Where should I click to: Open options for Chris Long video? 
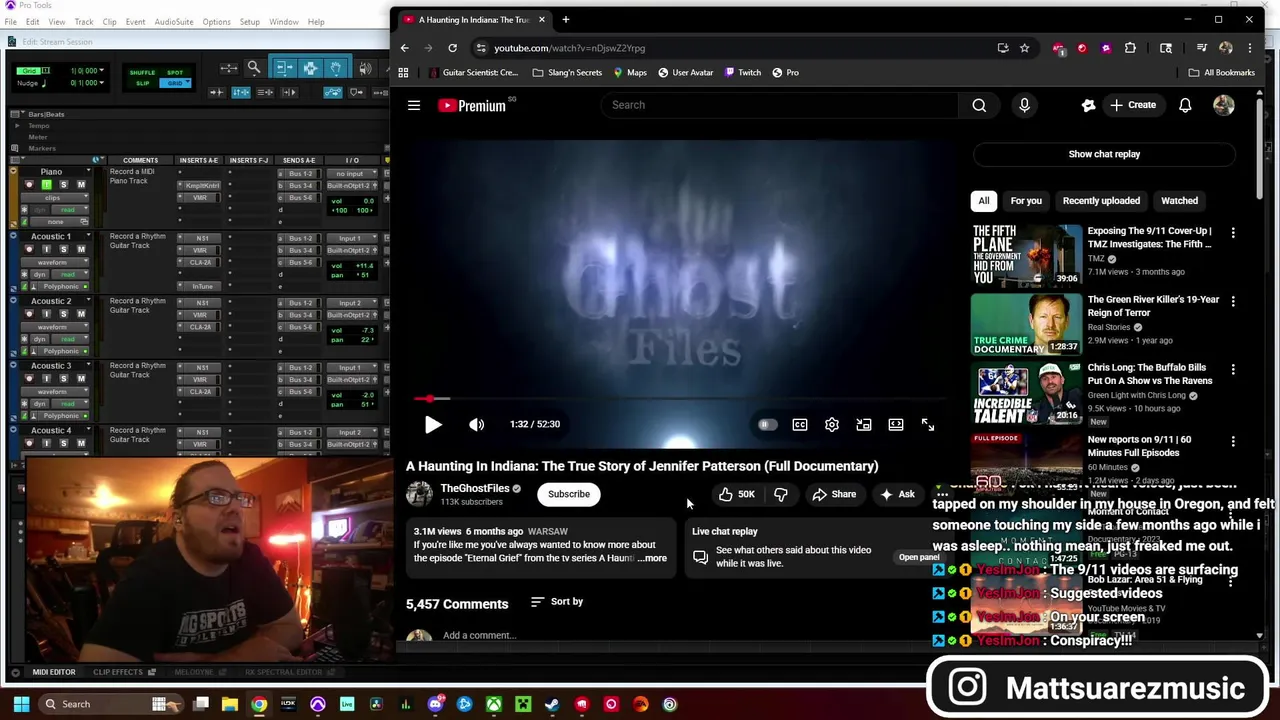point(1233,369)
